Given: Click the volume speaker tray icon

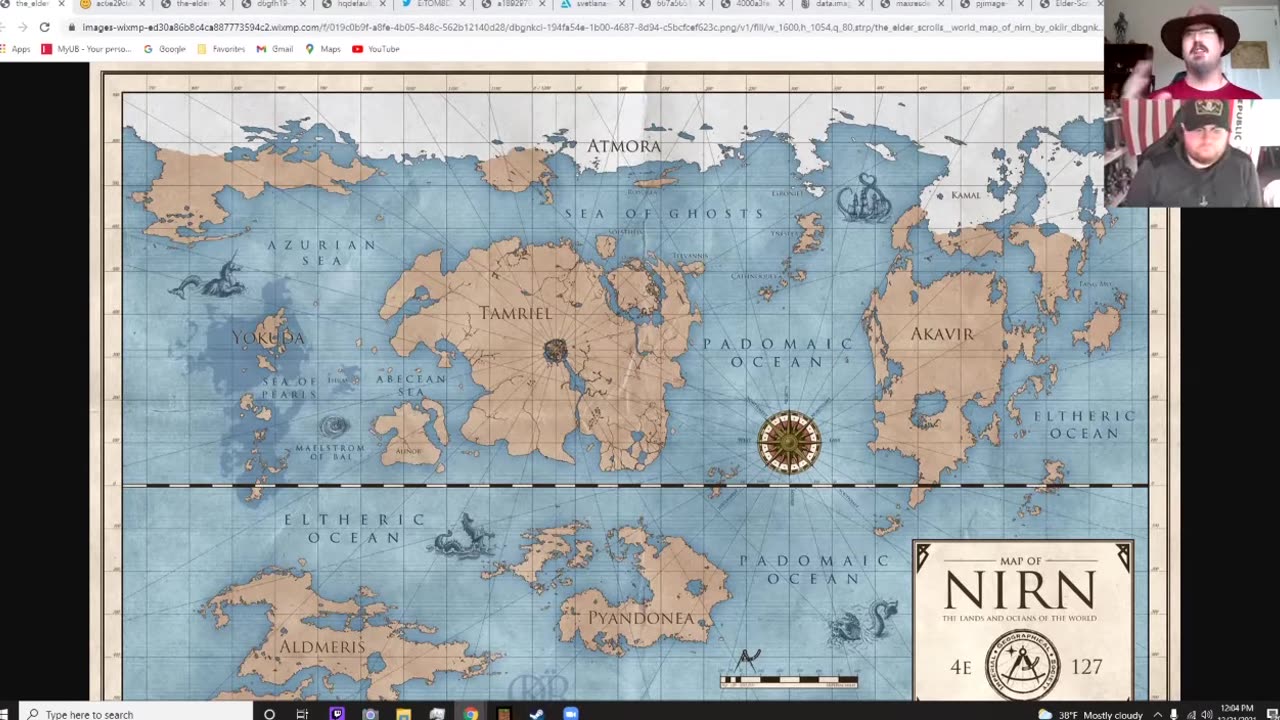Looking at the screenshot, I should coord(1207,714).
